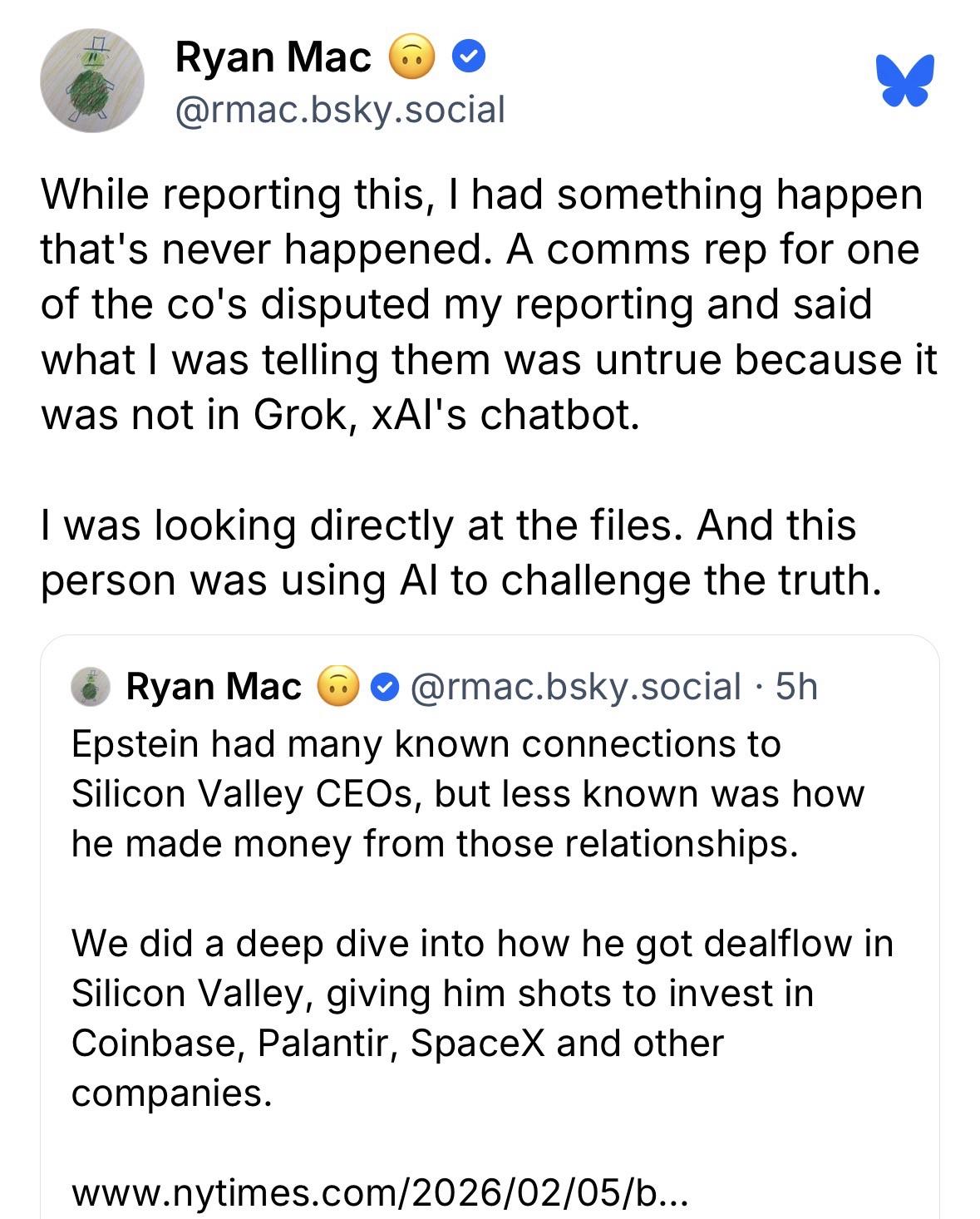This screenshot has width=980, height=1219.
Task: Open Ryan Mac's large profile avatar
Action: (x=92, y=81)
